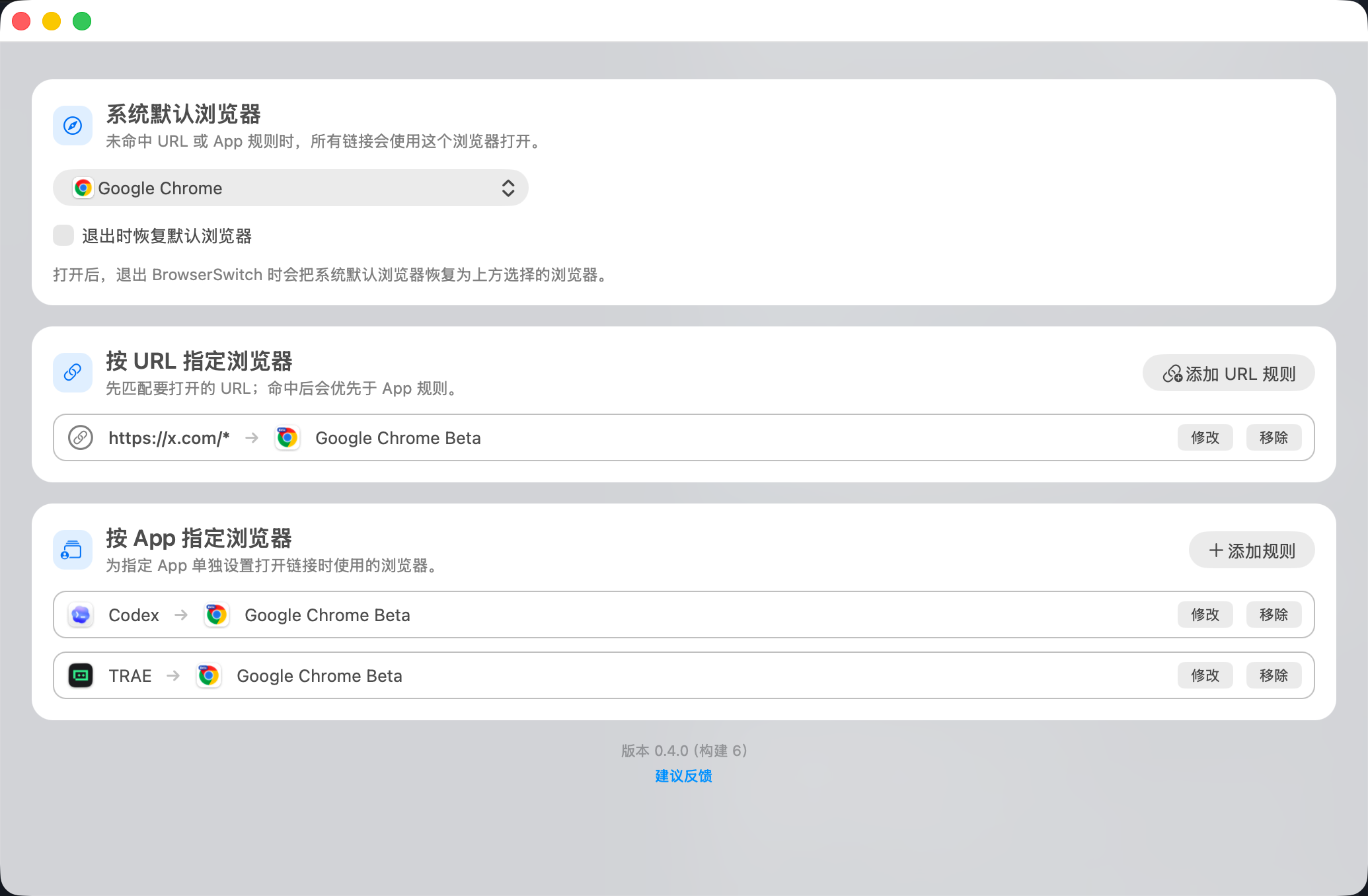Click the arrow icon in the TRAE rule
The image size is (1368, 896).
coord(173,675)
